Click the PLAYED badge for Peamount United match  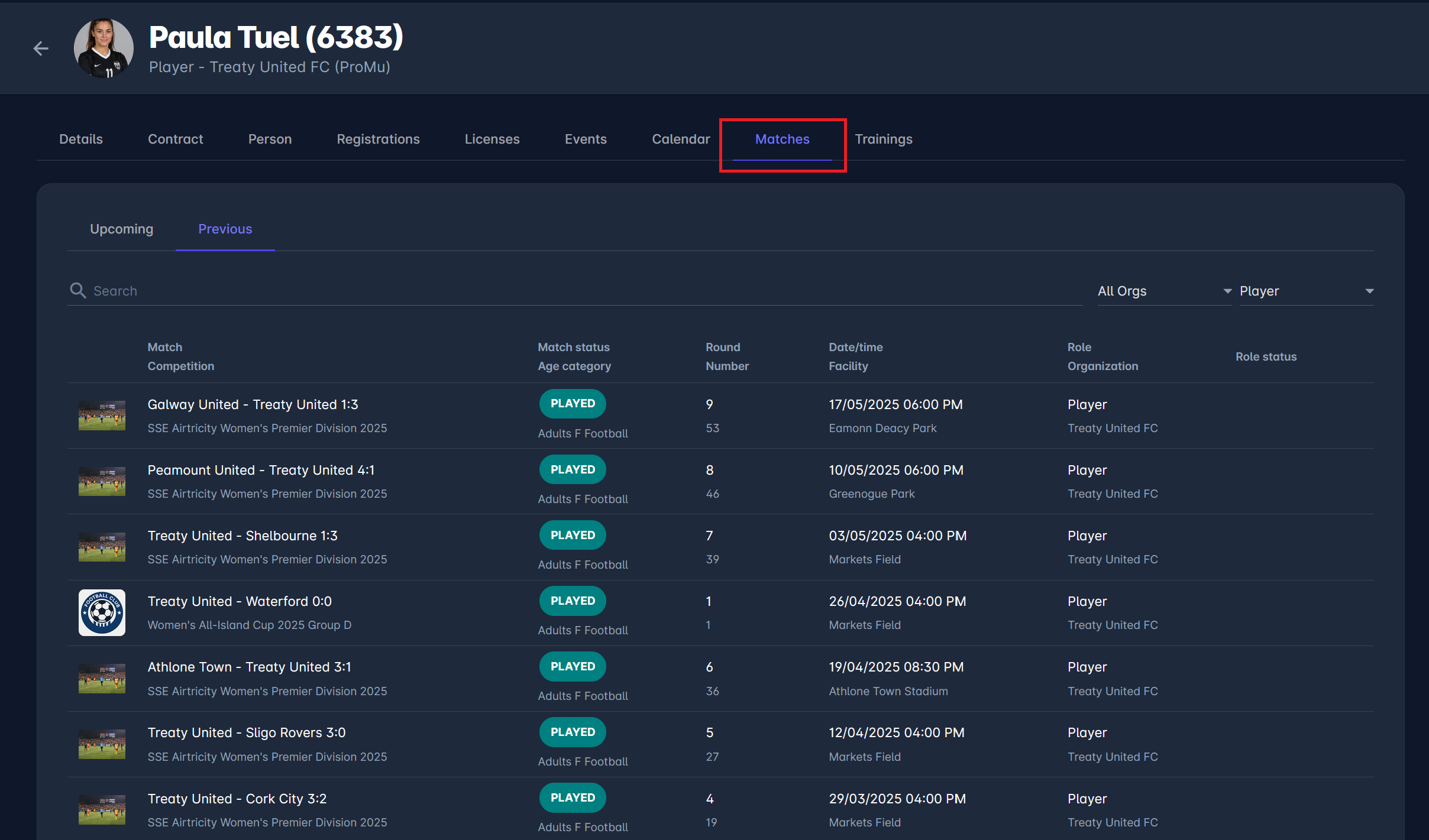573,469
